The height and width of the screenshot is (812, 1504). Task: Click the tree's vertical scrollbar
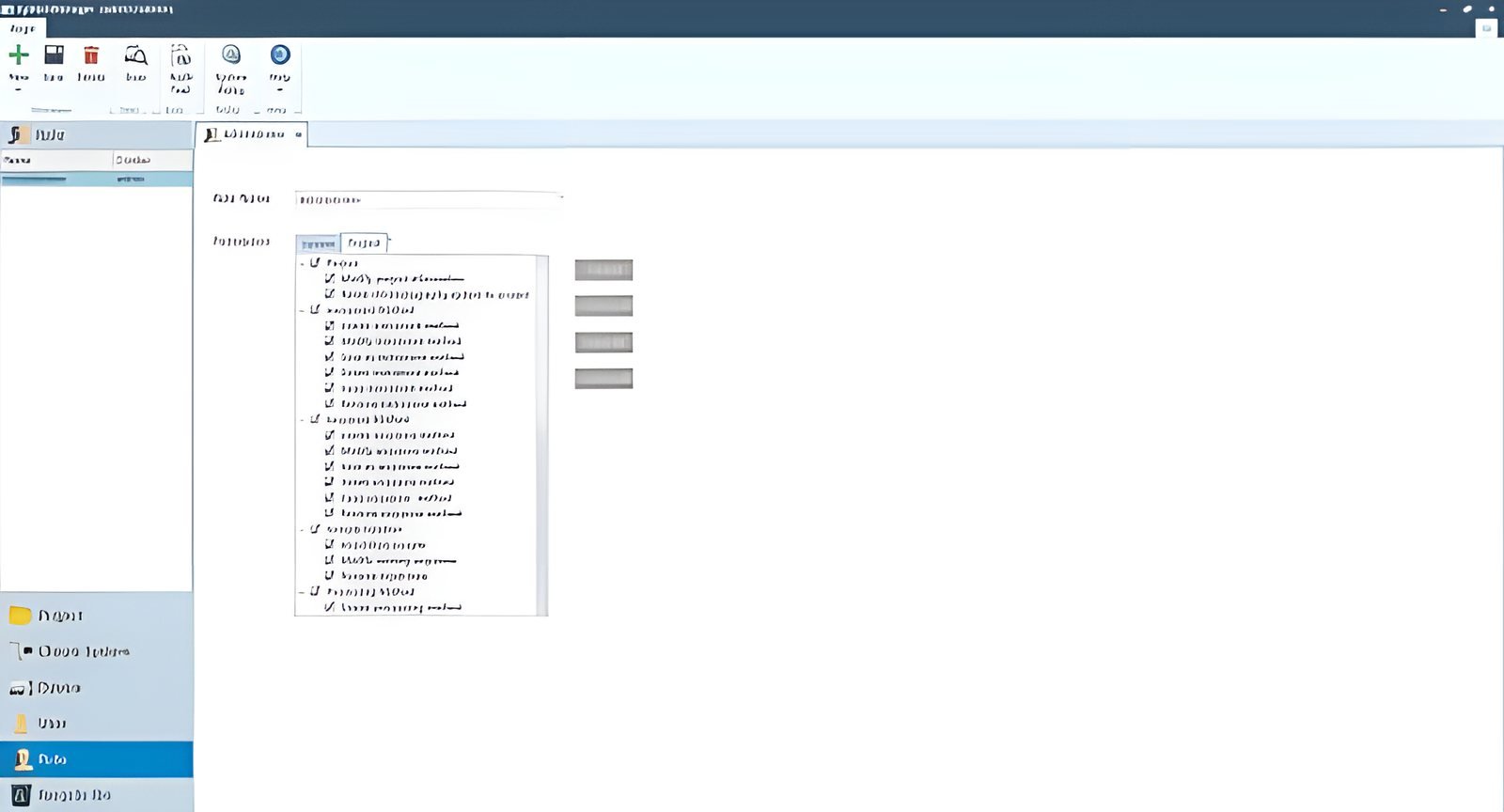click(541, 435)
